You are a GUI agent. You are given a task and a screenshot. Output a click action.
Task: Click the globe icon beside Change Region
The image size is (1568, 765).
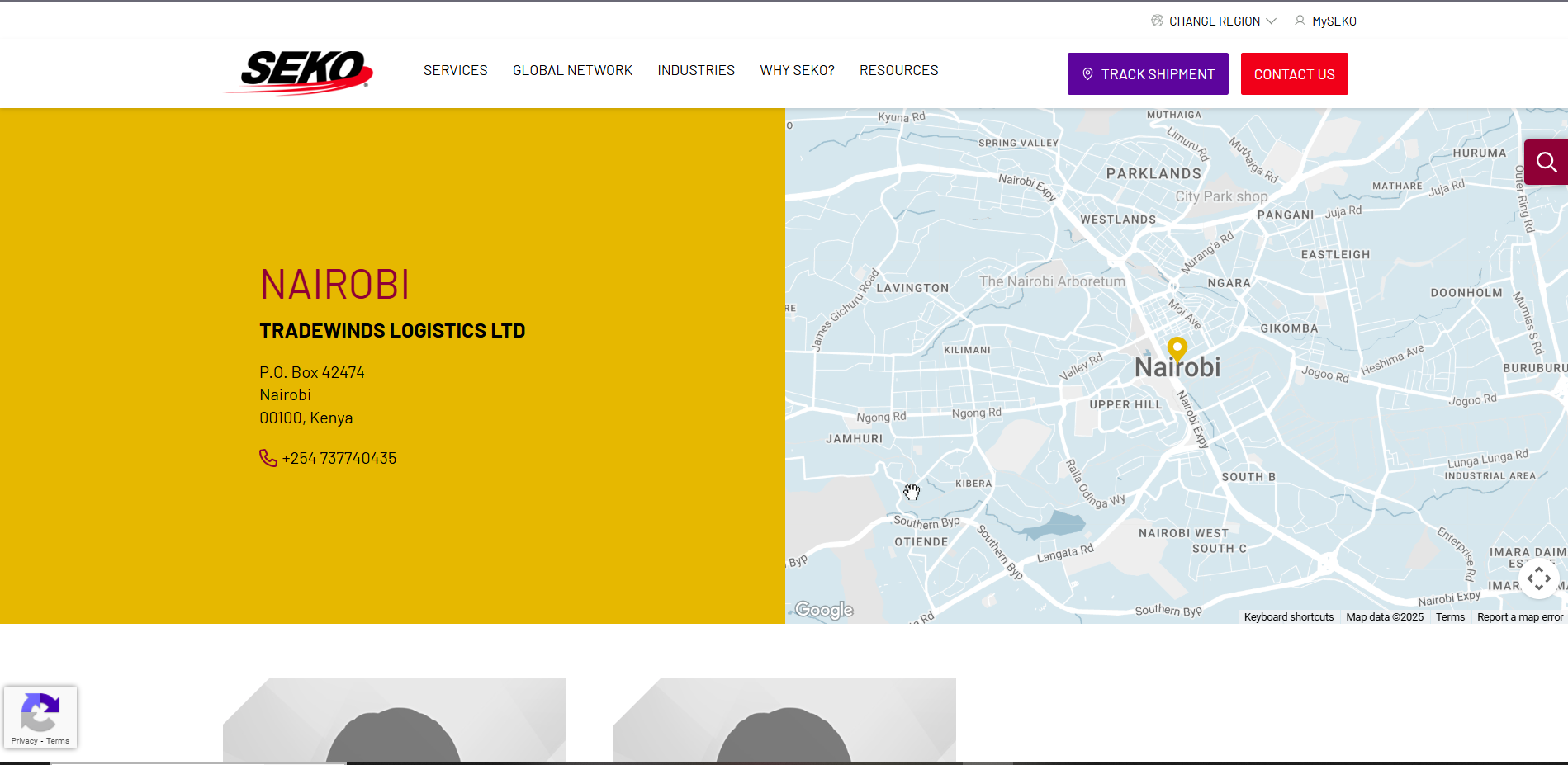[1158, 21]
